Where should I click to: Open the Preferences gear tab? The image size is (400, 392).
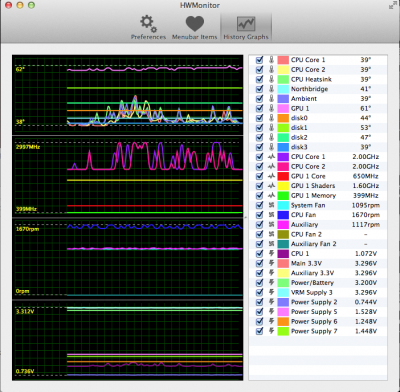point(148,27)
